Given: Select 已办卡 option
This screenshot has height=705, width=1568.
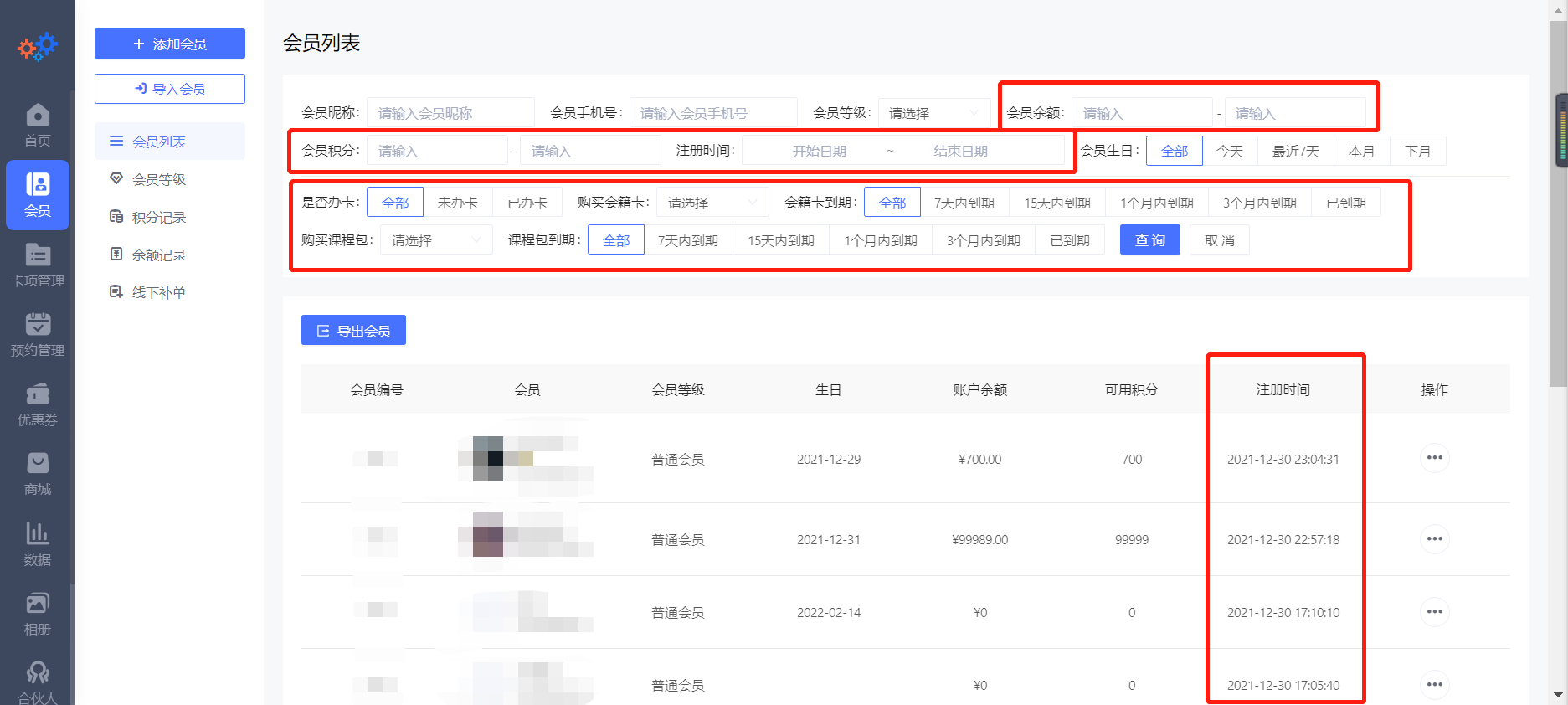Looking at the screenshot, I should (527, 203).
